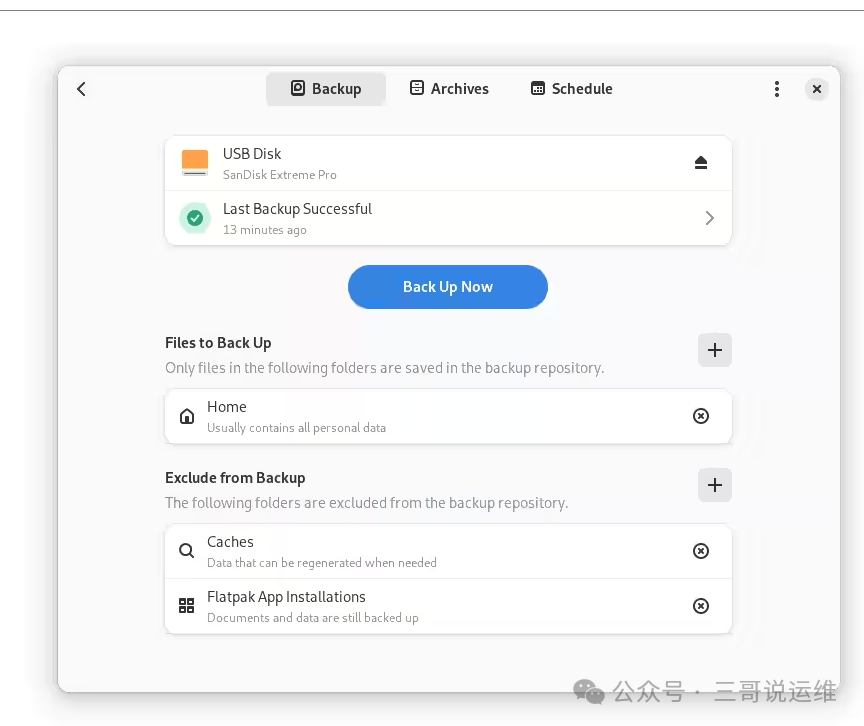
Task: Remove the Caches exclusion
Action: 701,551
